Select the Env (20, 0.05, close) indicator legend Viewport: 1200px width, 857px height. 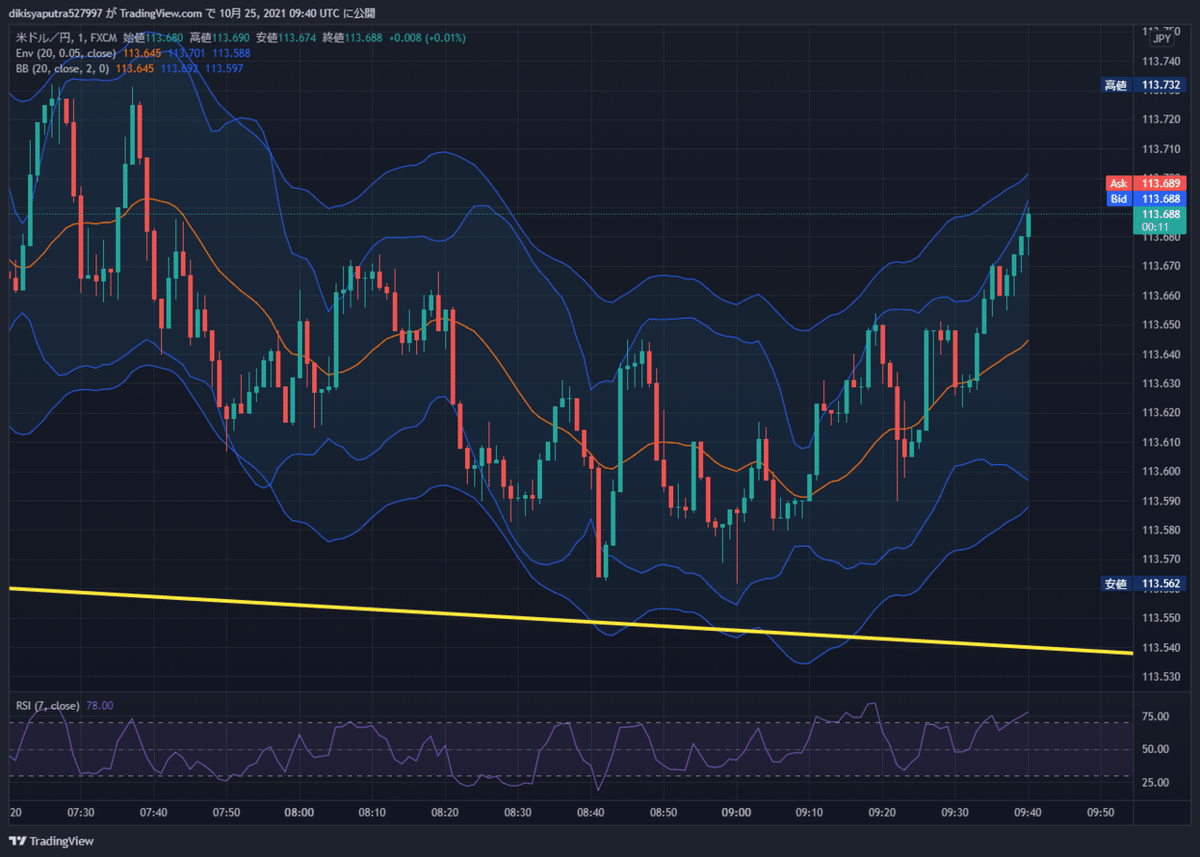(x=62, y=53)
